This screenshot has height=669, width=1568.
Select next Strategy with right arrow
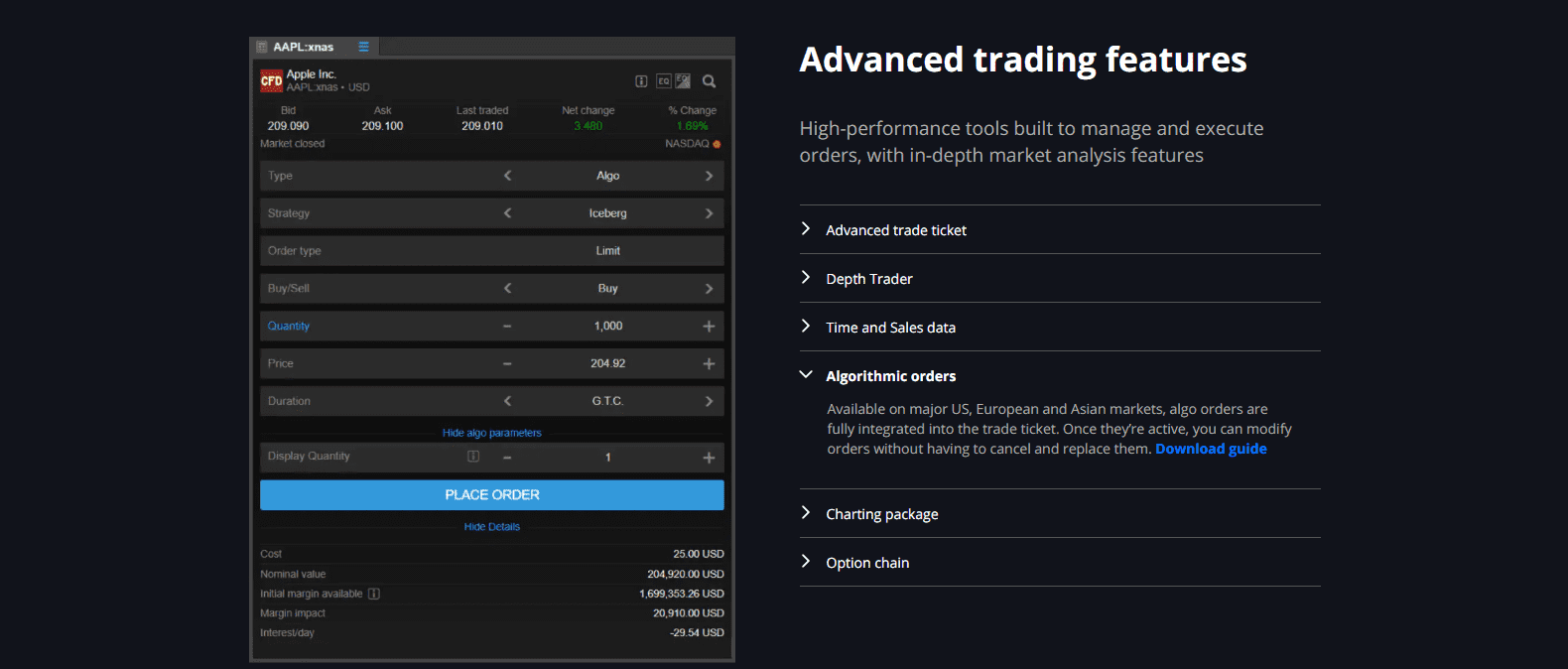709,213
